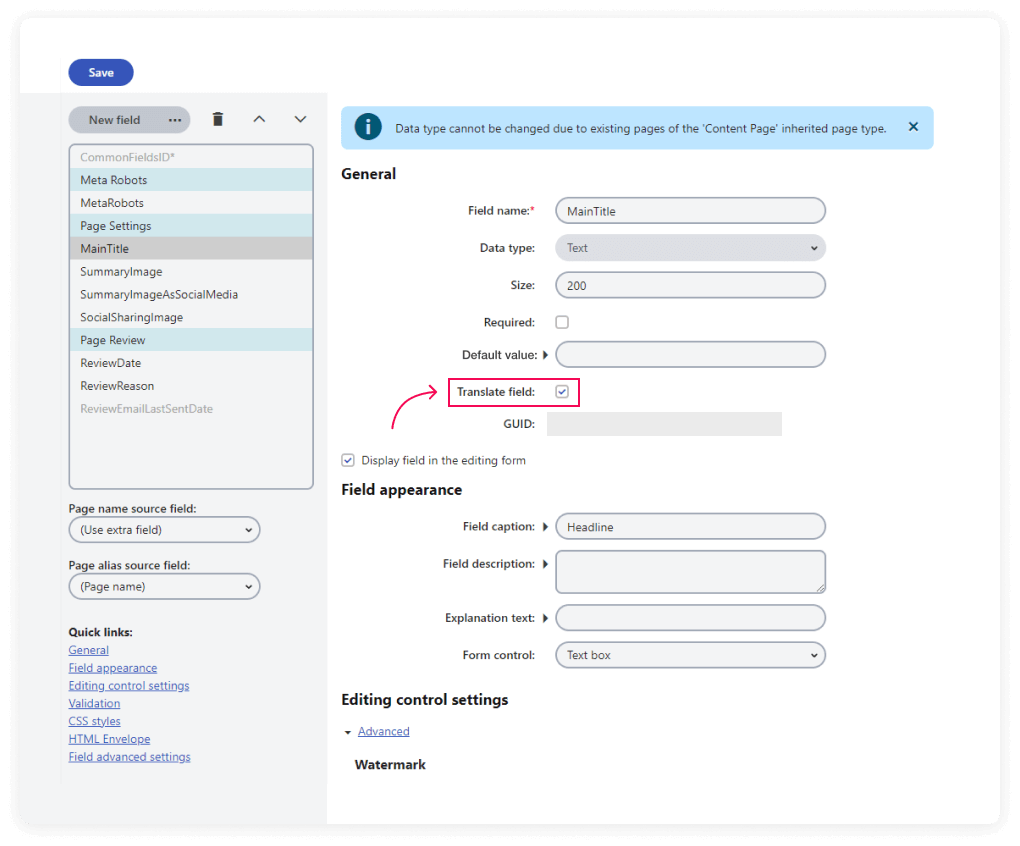Uncheck the Translate field checkbox

pyautogui.click(x=562, y=392)
